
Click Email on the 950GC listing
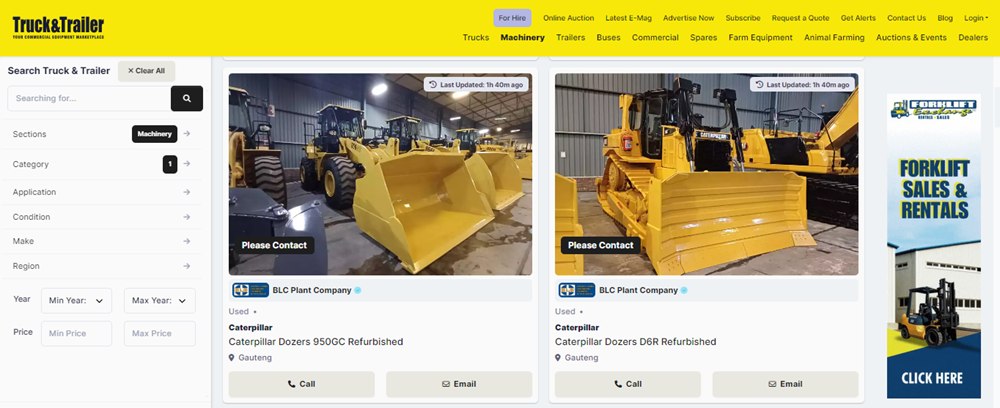(x=459, y=384)
